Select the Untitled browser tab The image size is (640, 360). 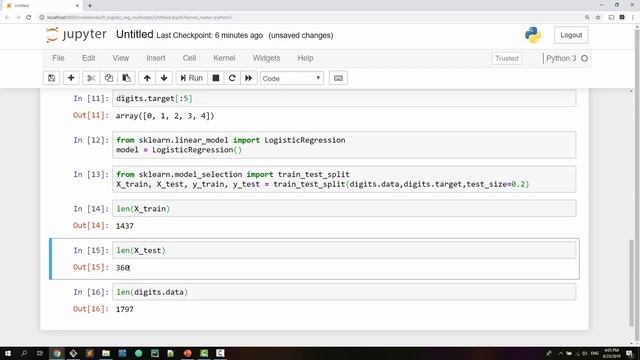(x=42, y=6)
